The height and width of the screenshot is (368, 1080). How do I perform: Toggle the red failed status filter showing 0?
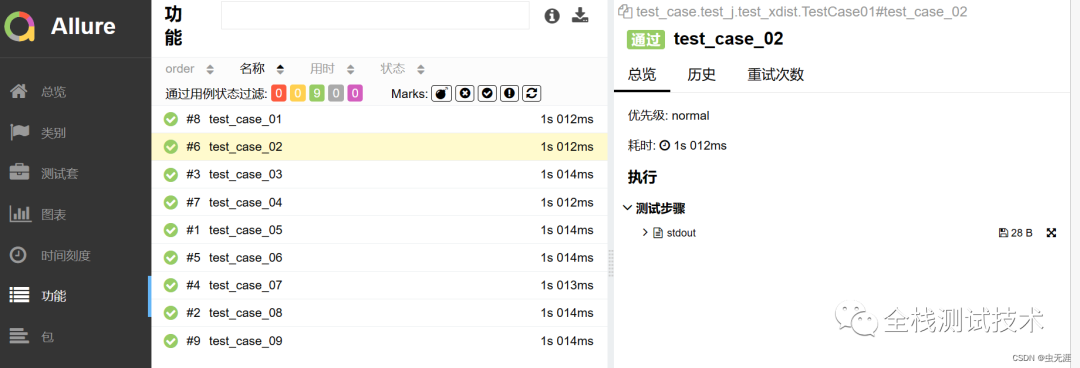click(x=278, y=93)
